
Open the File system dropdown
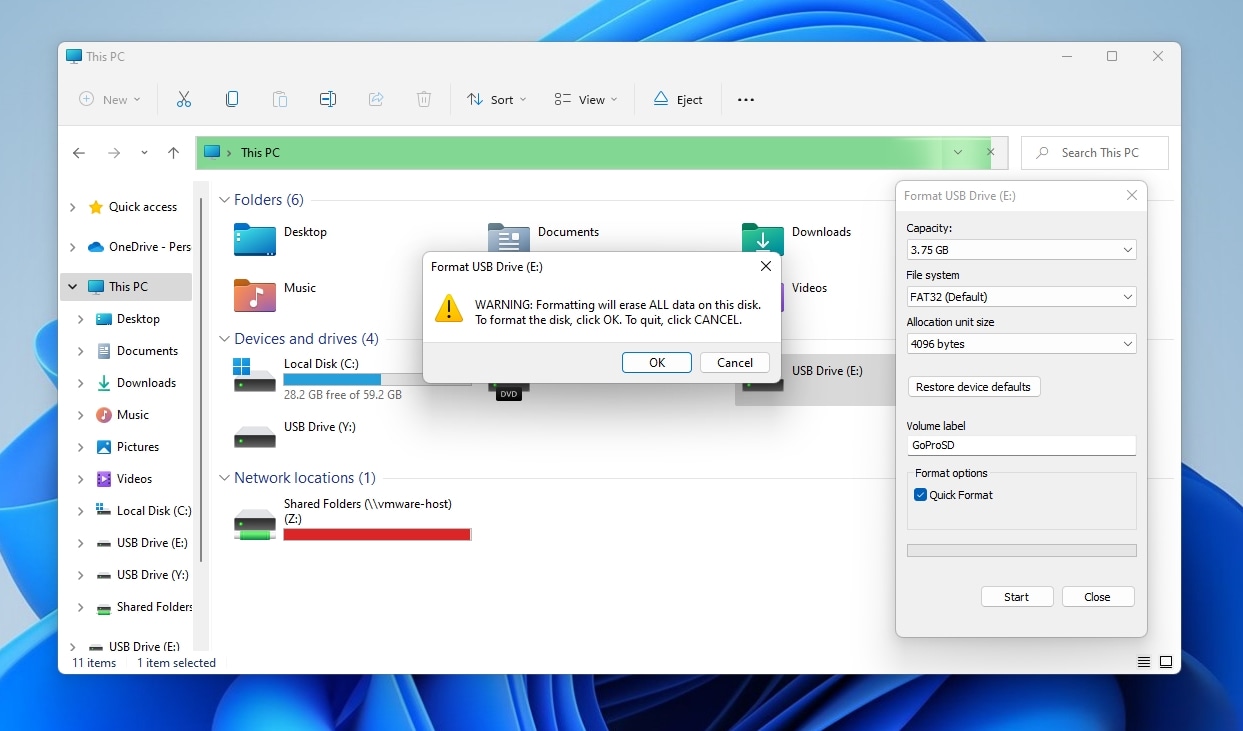click(1021, 296)
